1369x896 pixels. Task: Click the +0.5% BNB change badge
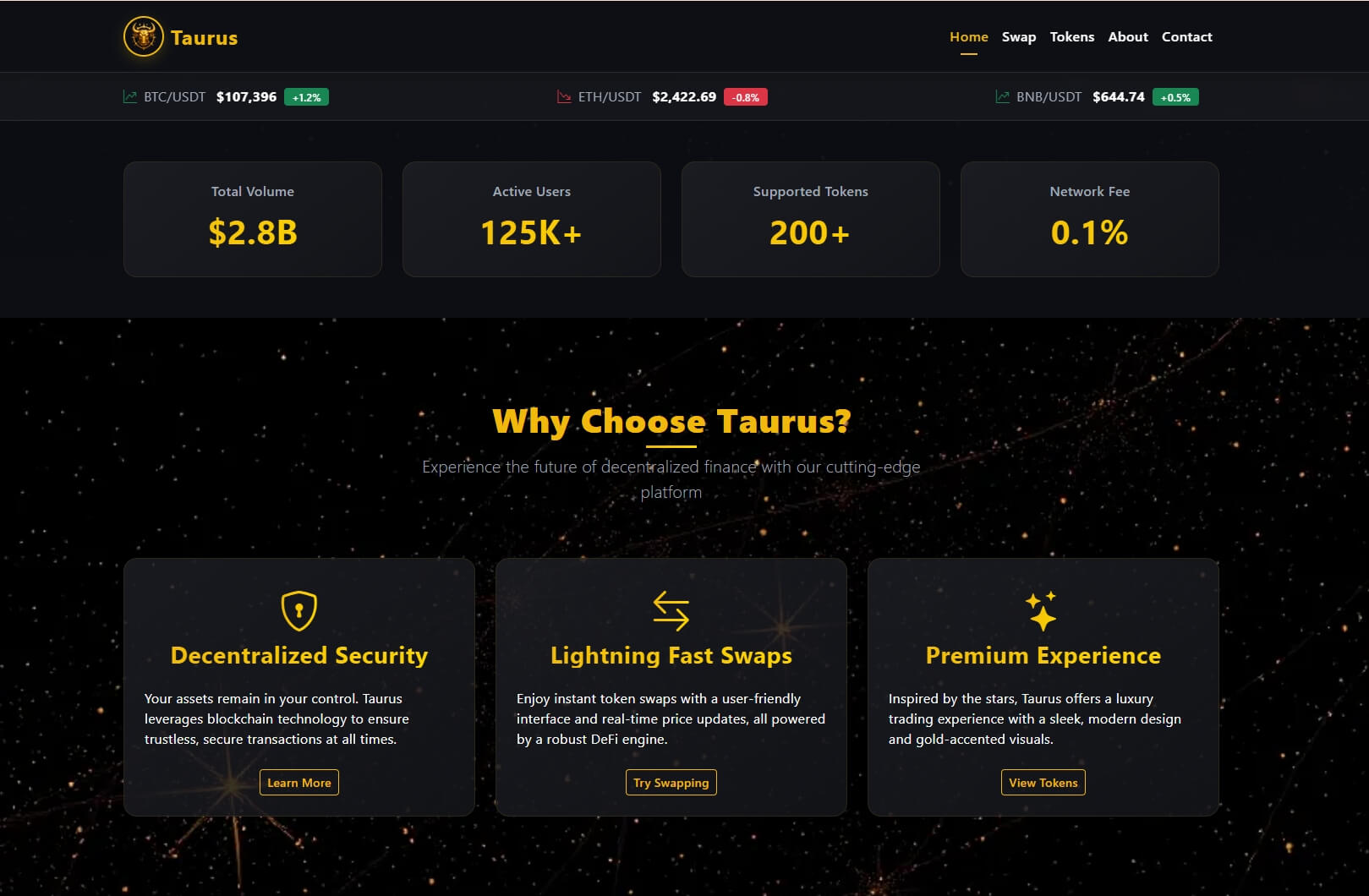(x=1175, y=97)
